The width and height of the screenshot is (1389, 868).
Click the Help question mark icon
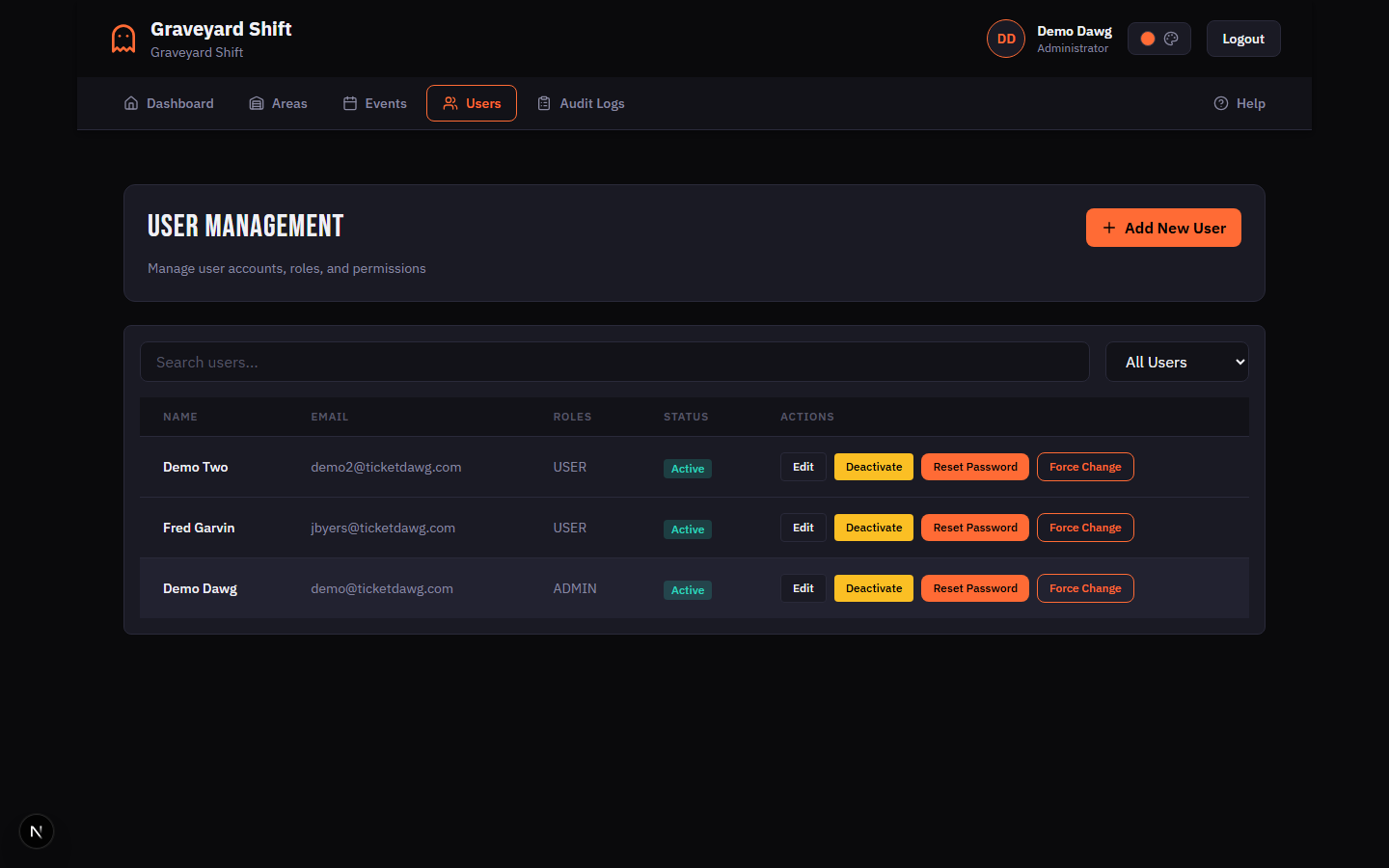pos(1221,102)
